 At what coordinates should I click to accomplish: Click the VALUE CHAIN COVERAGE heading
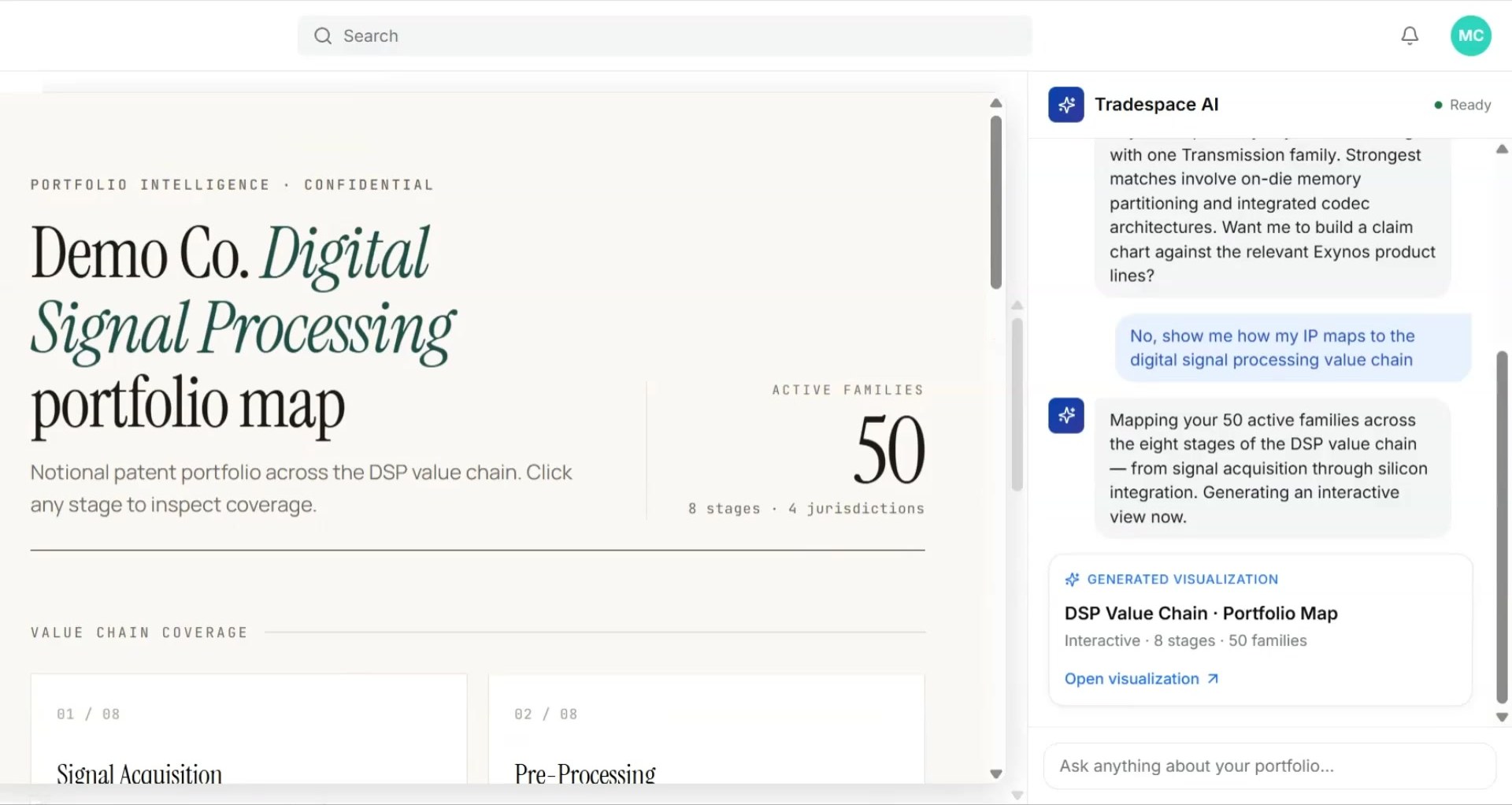coord(139,632)
